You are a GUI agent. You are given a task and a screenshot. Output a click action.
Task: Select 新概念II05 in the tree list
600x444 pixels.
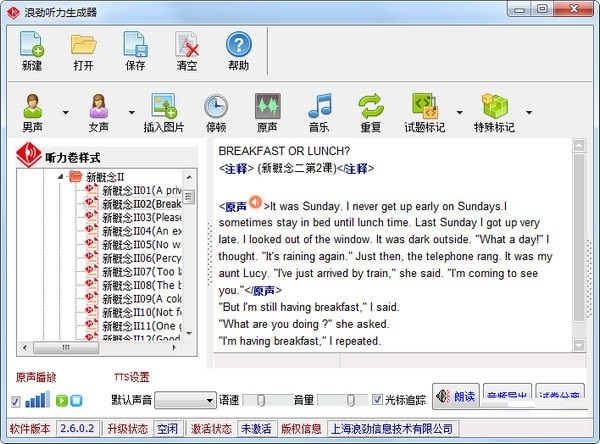point(141,244)
